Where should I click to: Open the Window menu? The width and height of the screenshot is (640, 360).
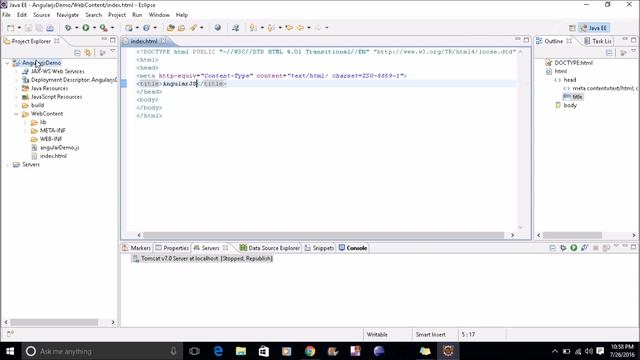[159, 15]
